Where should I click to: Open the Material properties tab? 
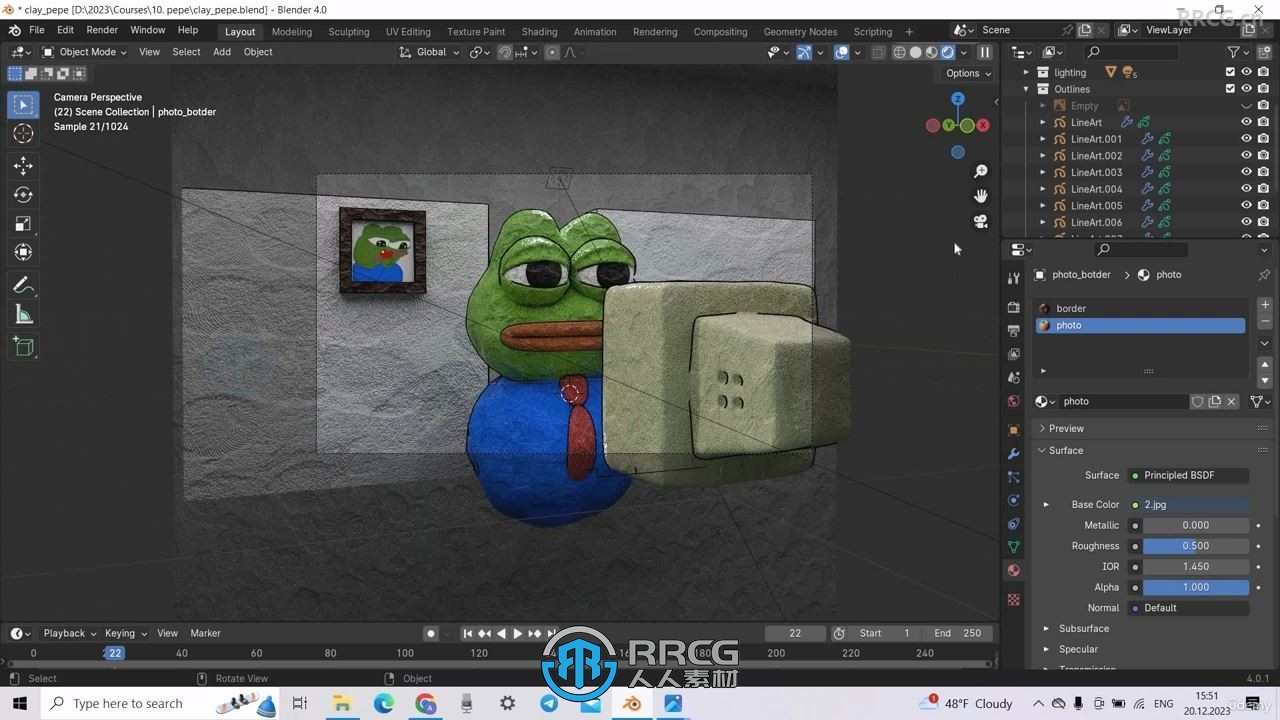click(1014, 570)
